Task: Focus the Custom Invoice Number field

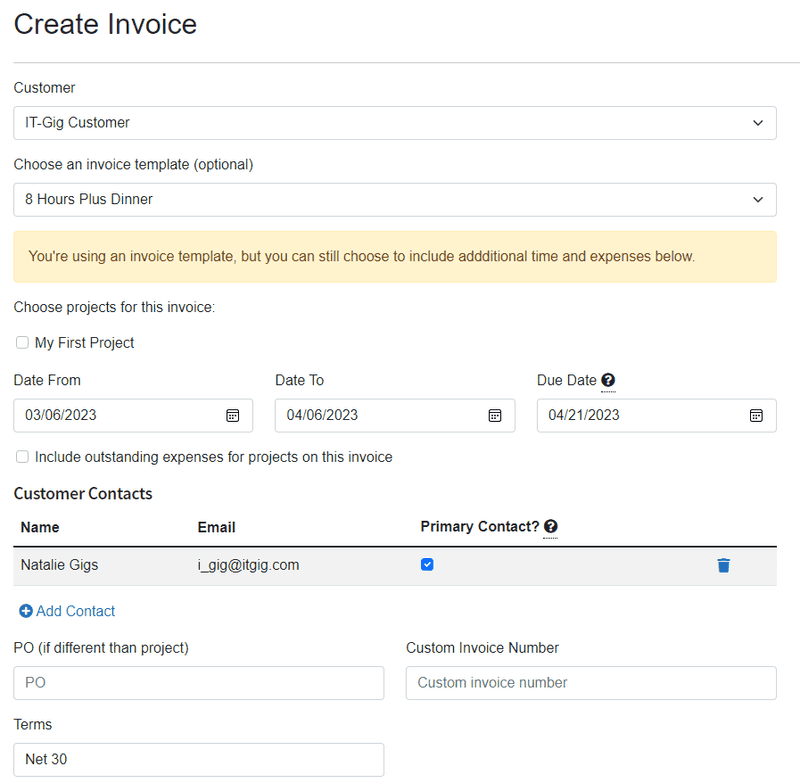Action: [590, 683]
